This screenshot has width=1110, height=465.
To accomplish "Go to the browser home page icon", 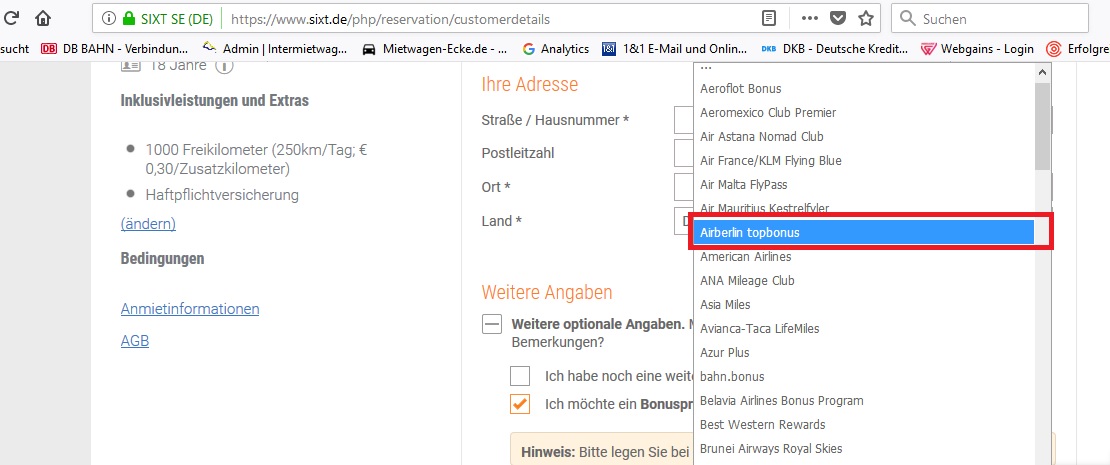I will (x=43, y=18).
